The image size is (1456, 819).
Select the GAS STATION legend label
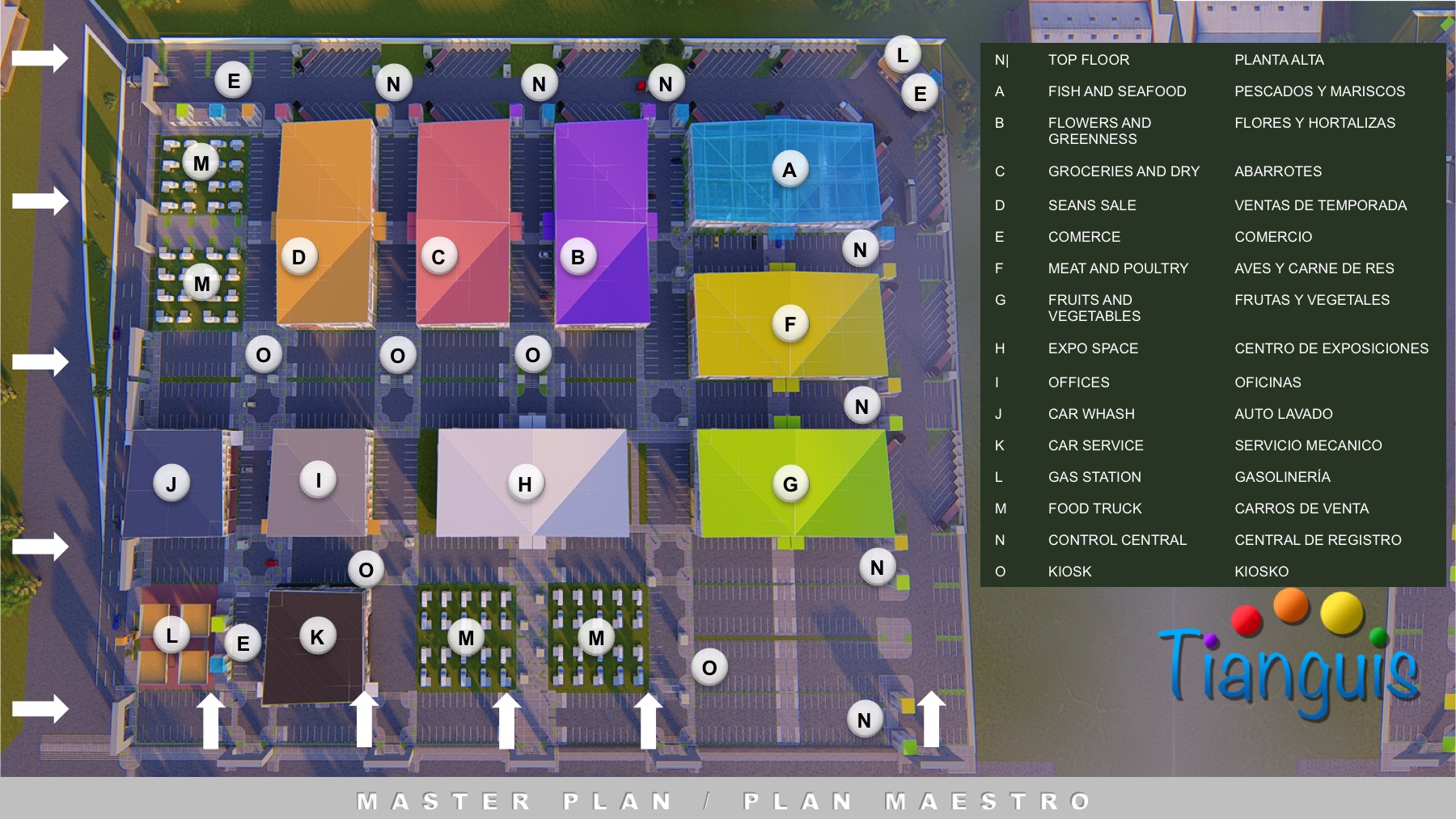coord(1094,477)
